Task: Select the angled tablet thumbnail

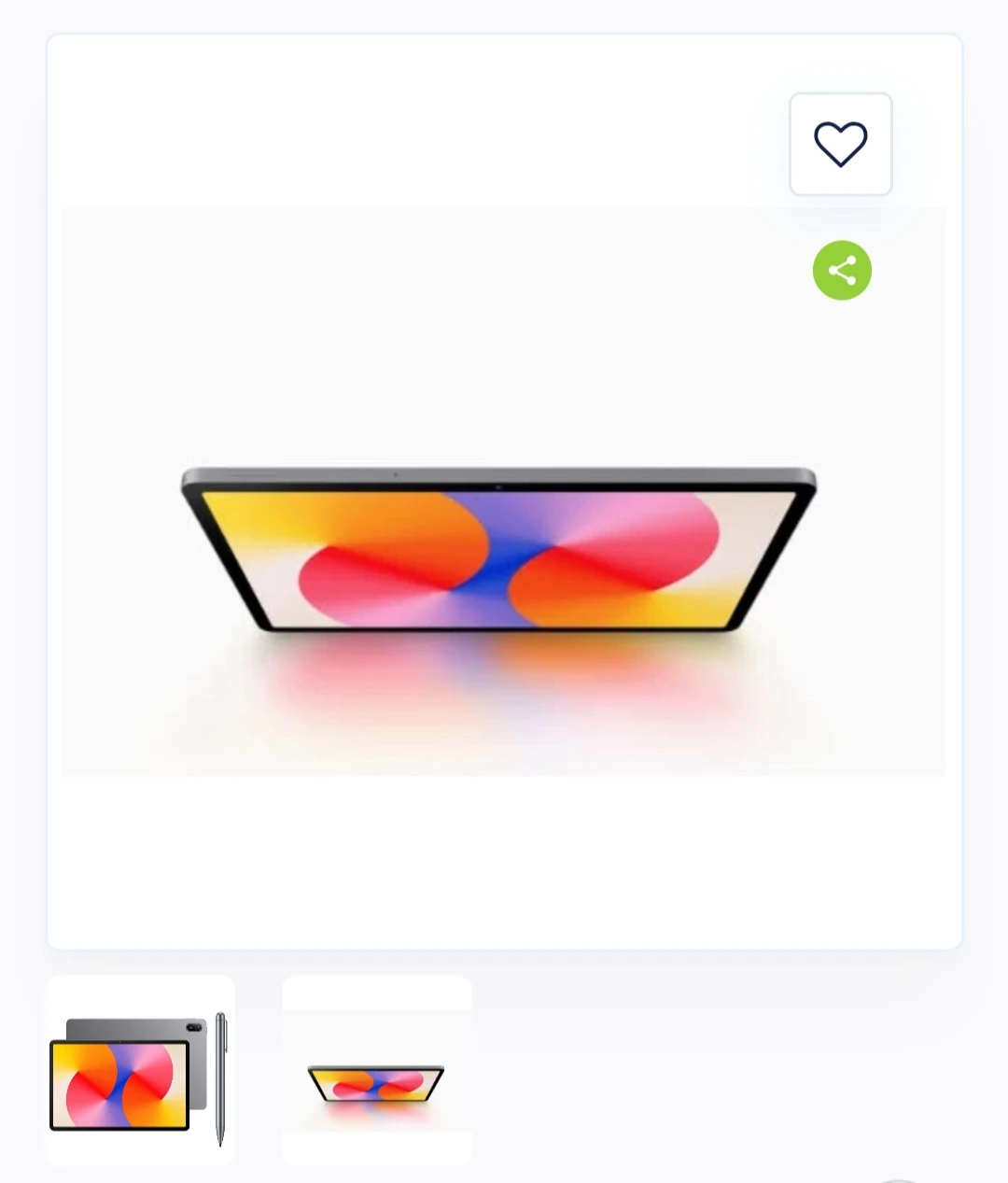Action: pyautogui.click(x=377, y=1070)
